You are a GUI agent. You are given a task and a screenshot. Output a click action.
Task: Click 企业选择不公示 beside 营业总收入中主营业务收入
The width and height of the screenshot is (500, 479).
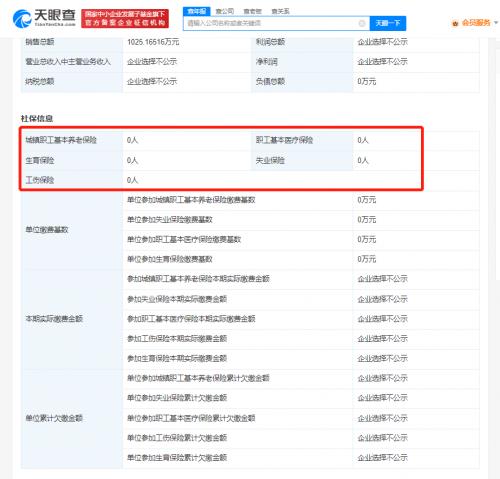152,62
